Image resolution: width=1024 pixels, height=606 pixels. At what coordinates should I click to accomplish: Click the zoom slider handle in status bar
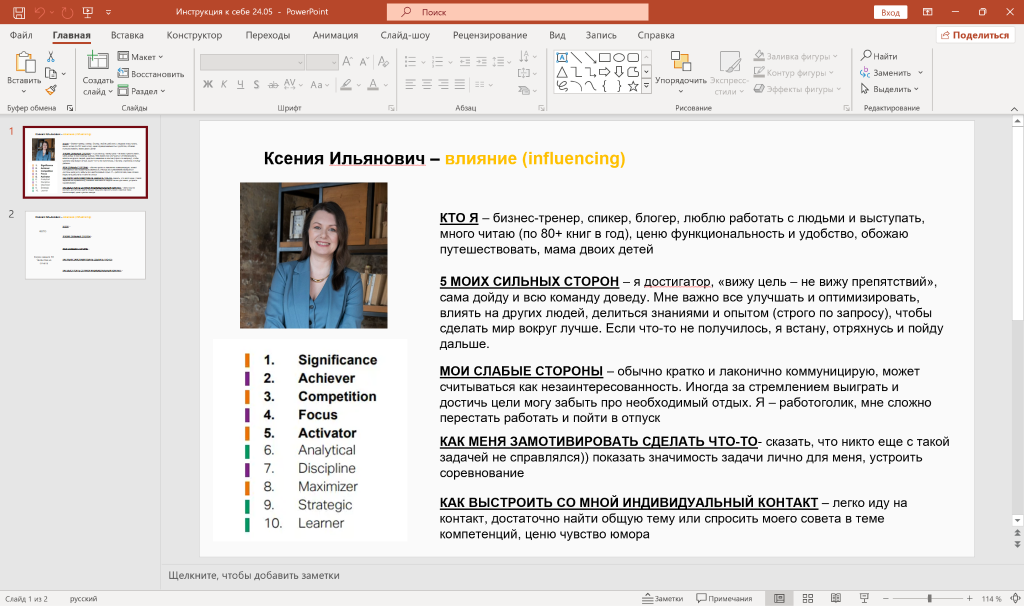point(929,598)
